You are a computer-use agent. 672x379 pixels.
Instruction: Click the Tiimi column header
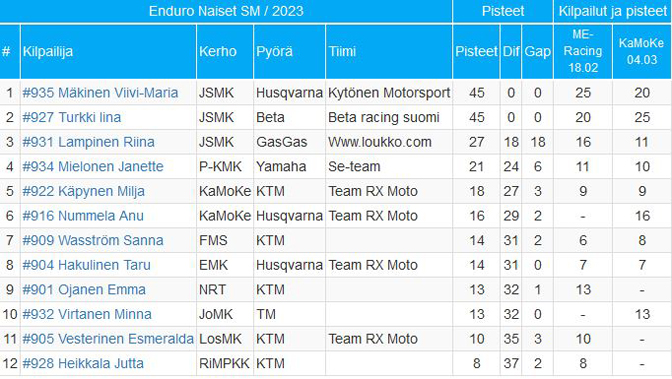pyautogui.click(x=342, y=51)
